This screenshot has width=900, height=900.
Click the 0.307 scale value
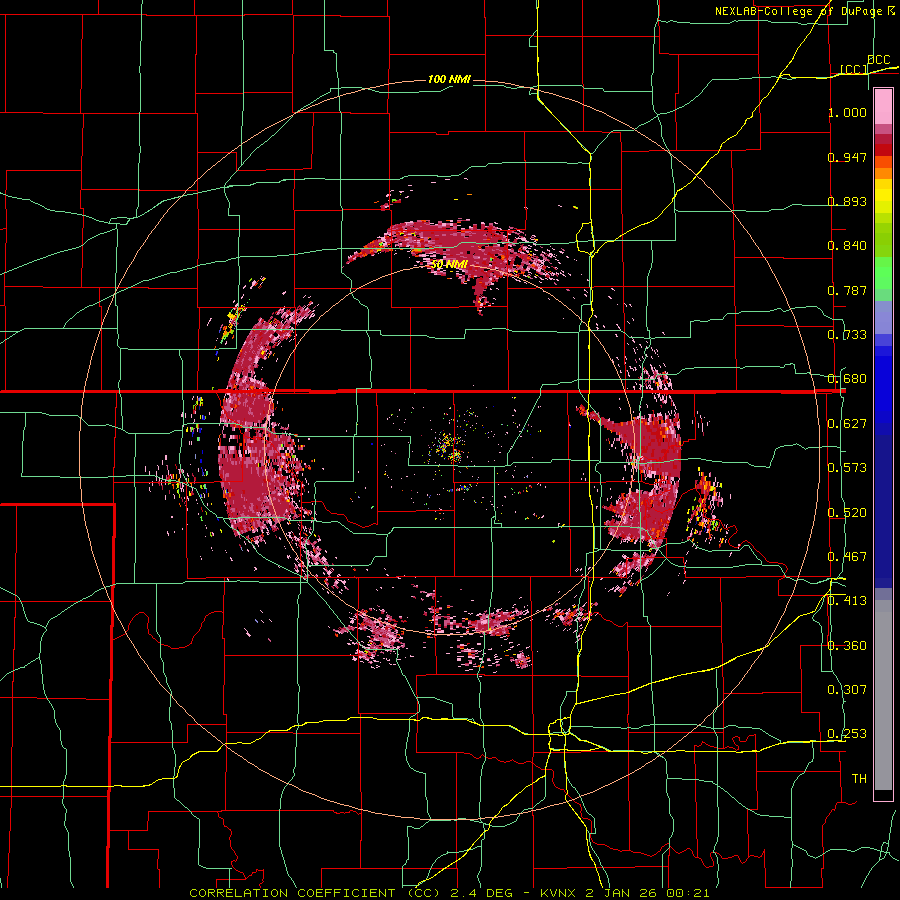[847, 690]
